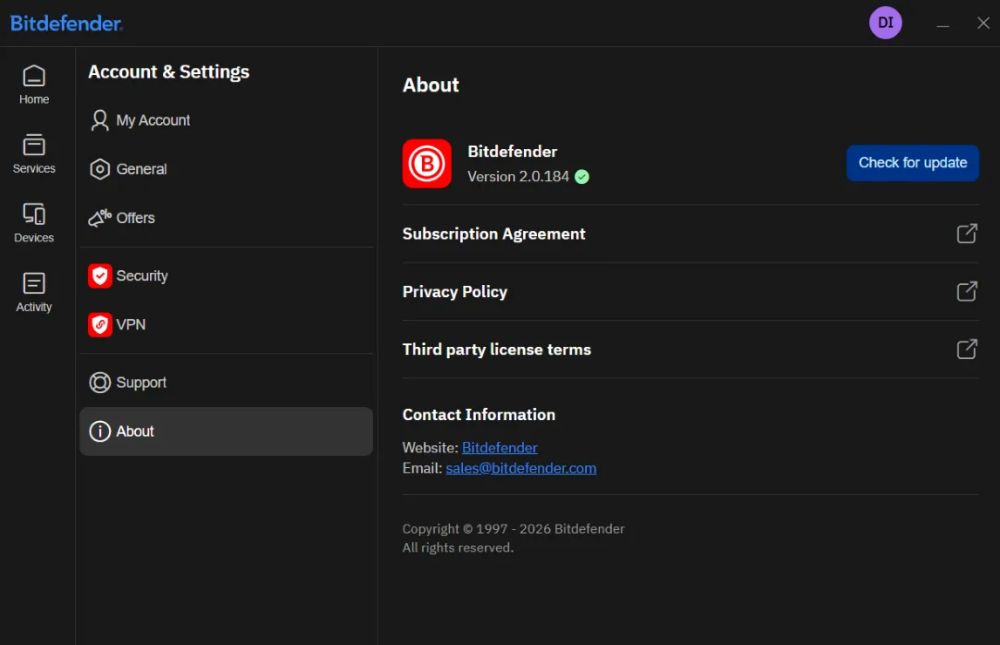Image resolution: width=1000 pixels, height=645 pixels.
Task: Open the Services sidebar icon
Action: tap(34, 154)
